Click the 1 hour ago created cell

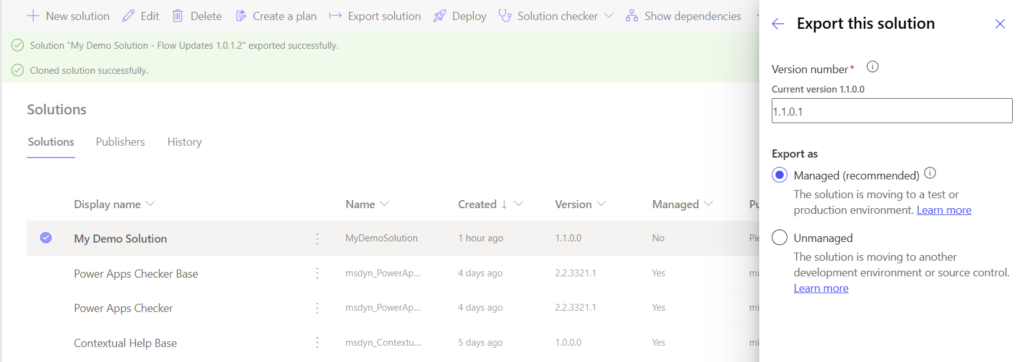click(x=481, y=239)
